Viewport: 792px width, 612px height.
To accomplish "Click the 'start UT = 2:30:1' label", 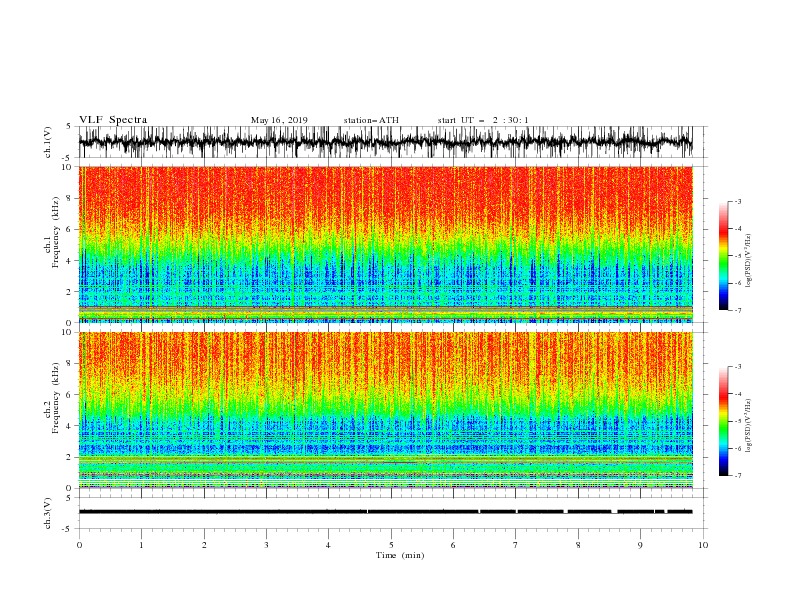I will coord(483,120).
